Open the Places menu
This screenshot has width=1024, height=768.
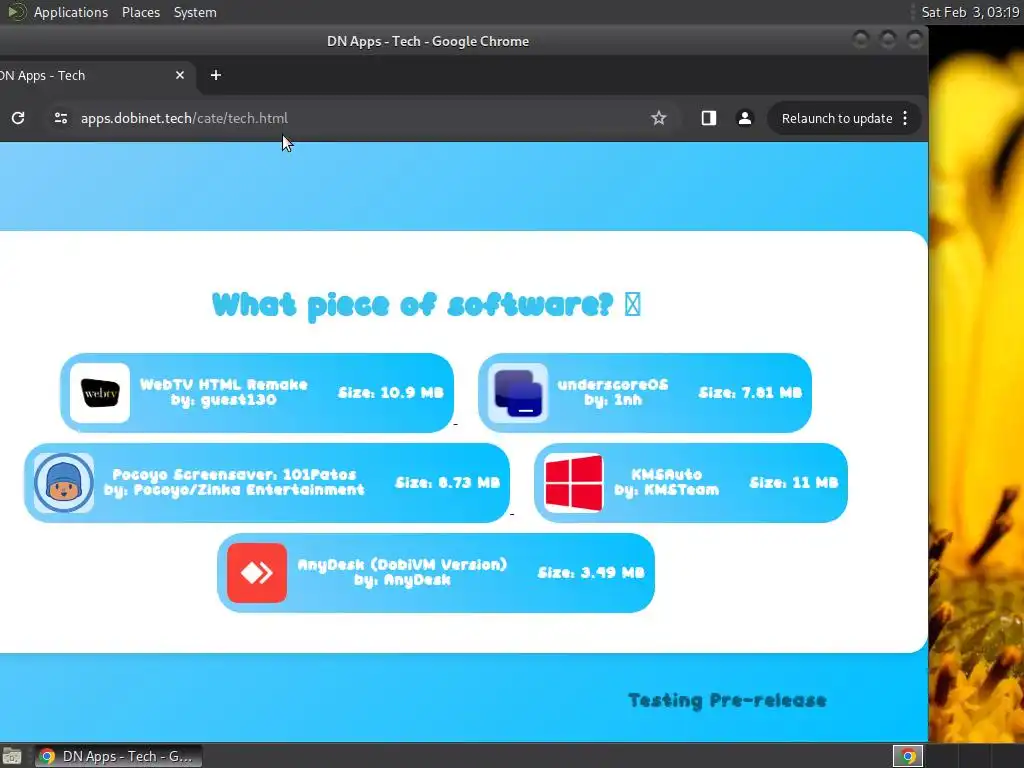(140, 12)
